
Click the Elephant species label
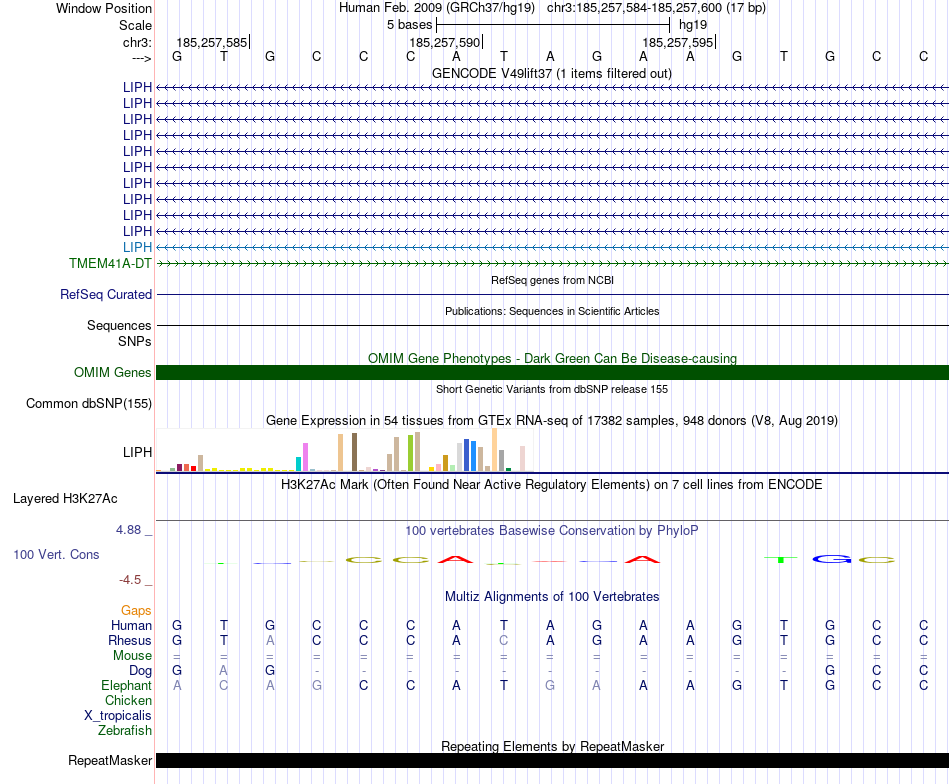[x=126, y=686]
